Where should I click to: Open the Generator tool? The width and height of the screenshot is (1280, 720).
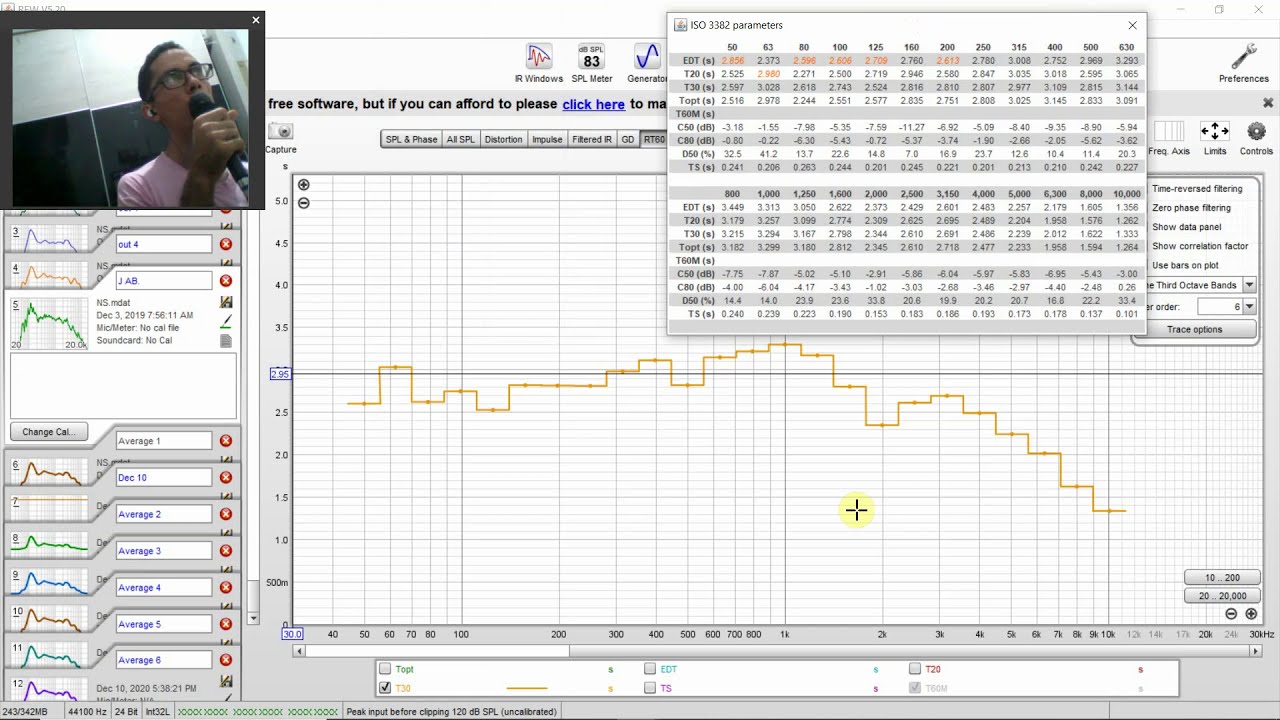coord(647,63)
